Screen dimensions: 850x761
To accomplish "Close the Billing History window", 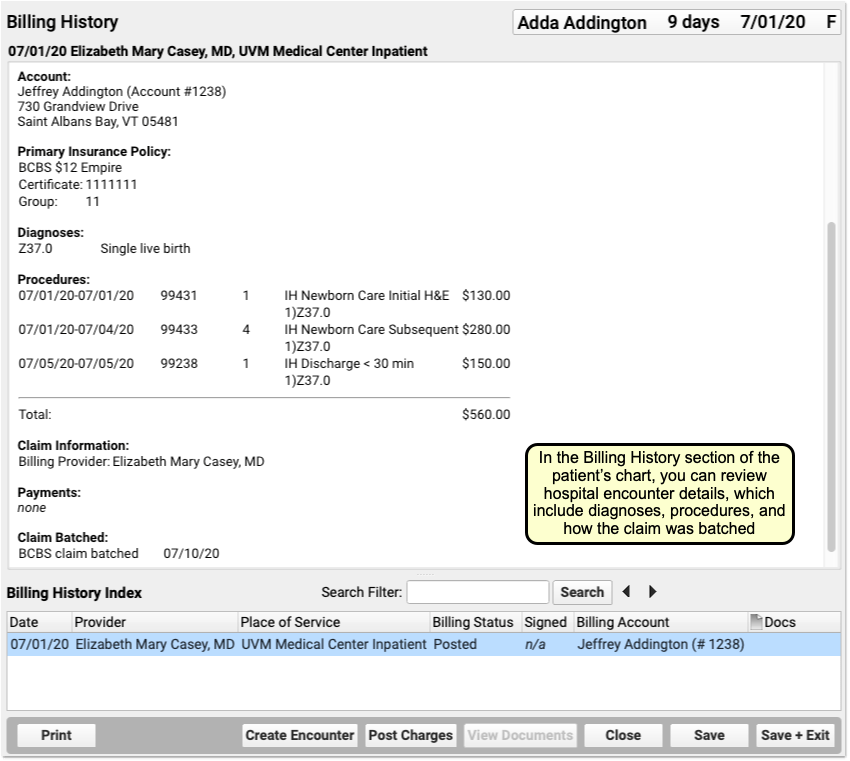I will click(623, 735).
